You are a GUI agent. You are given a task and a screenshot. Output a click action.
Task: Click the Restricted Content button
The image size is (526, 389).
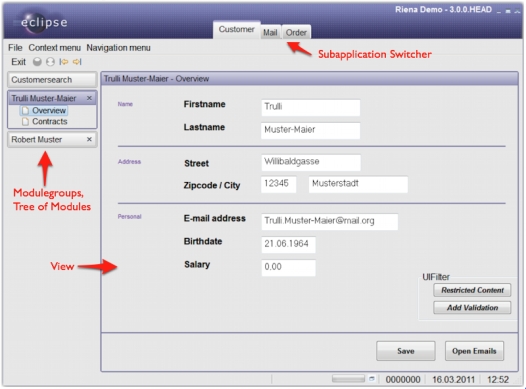pyautogui.click(x=472, y=290)
